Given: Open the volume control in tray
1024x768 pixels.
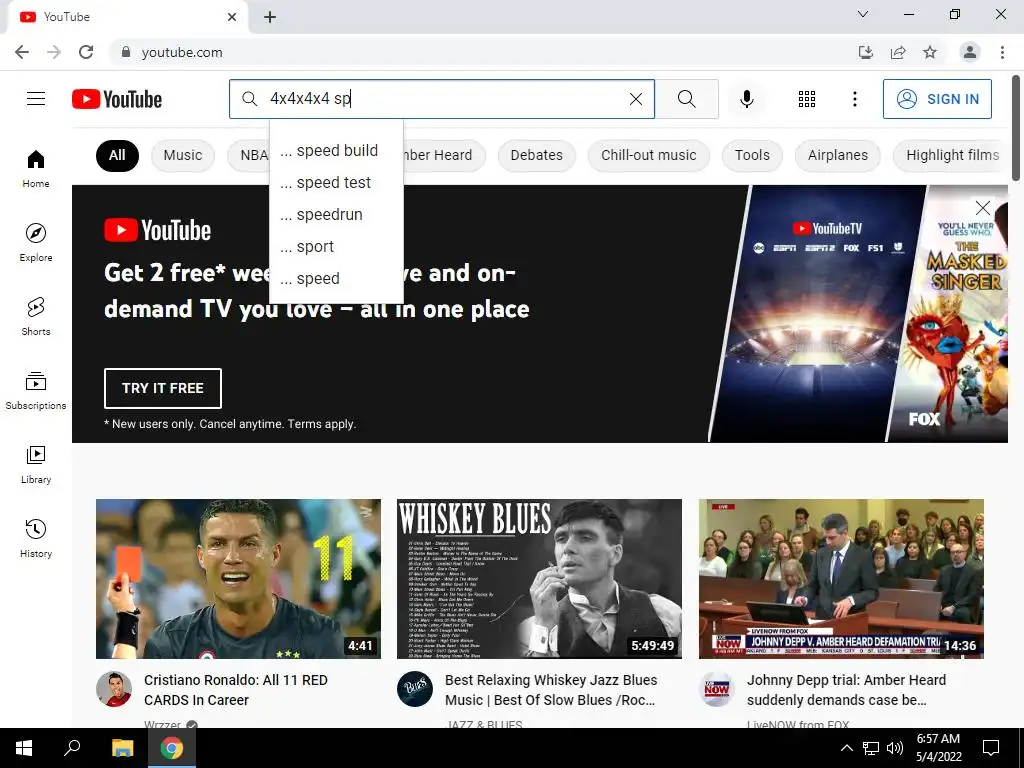Looking at the screenshot, I should pos(895,748).
